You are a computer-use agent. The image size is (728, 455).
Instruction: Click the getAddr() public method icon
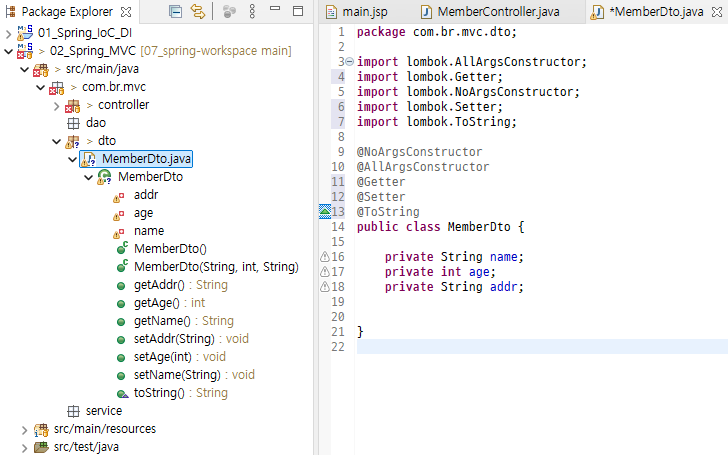(x=121, y=286)
